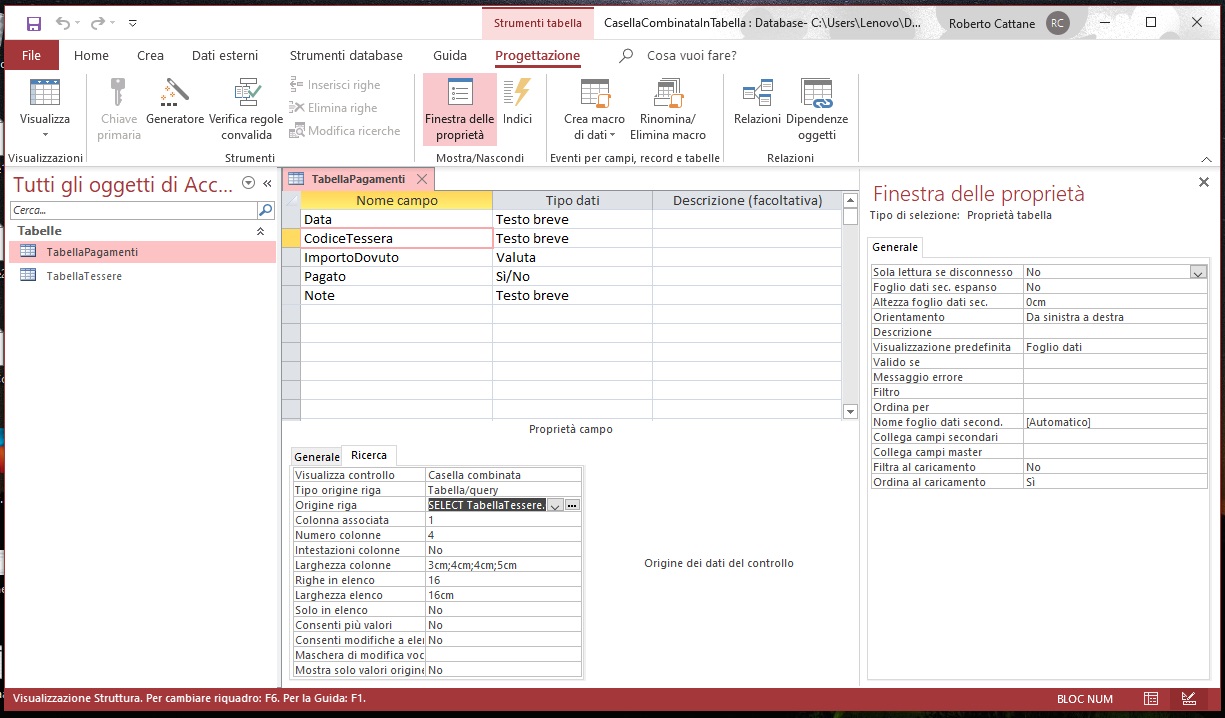Switch to Datasheet view from status bar
This screenshot has width=1225, height=718.
coord(1152,698)
